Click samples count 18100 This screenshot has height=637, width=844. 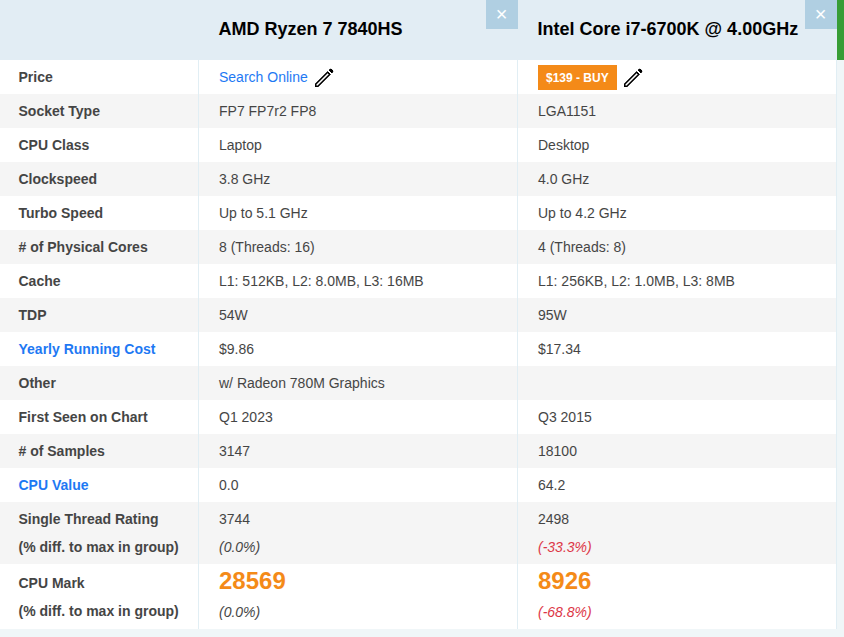(x=557, y=451)
